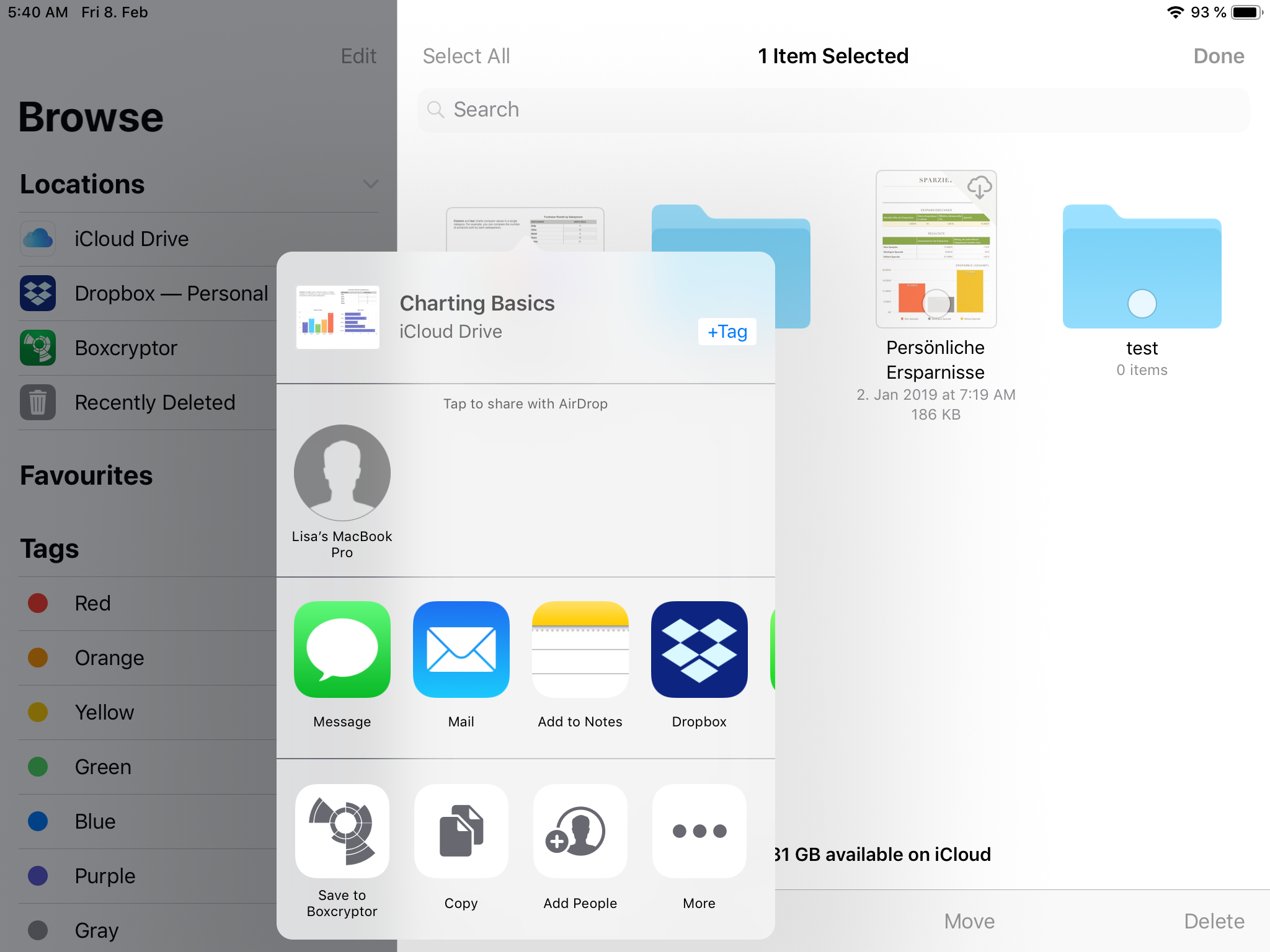Toggle selection circle on test folder
Image resolution: width=1270 pixels, height=952 pixels.
pos(1142,304)
